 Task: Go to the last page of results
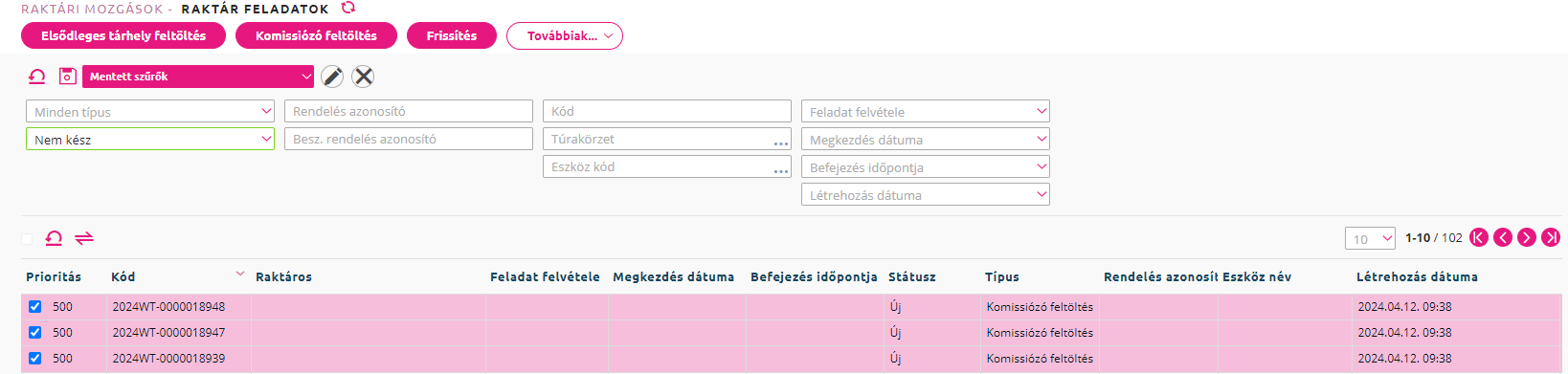(x=1552, y=237)
